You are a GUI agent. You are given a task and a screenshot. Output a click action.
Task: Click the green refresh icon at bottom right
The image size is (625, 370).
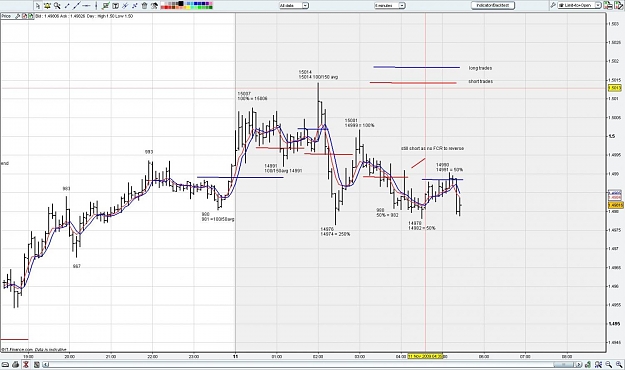click(588, 364)
